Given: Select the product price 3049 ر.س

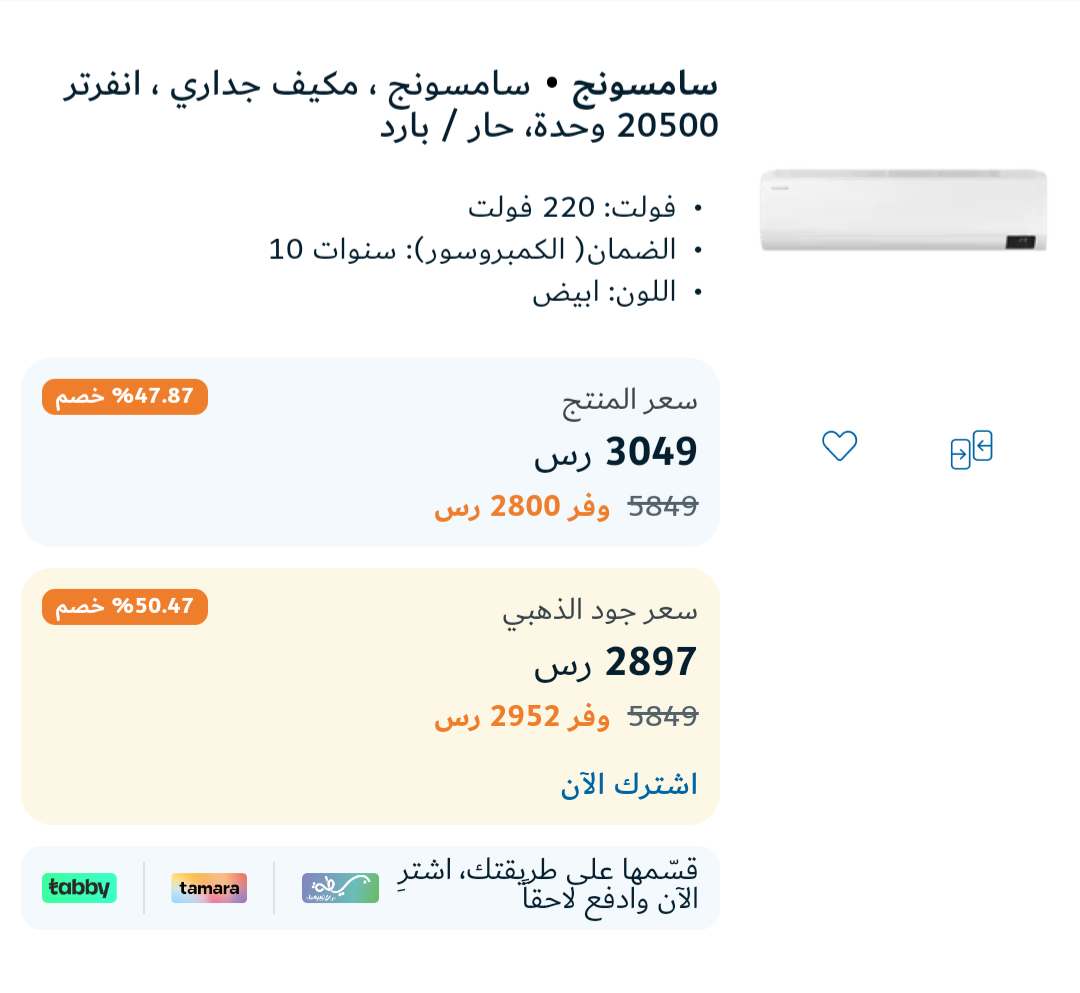Looking at the screenshot, I should [616, 452].
